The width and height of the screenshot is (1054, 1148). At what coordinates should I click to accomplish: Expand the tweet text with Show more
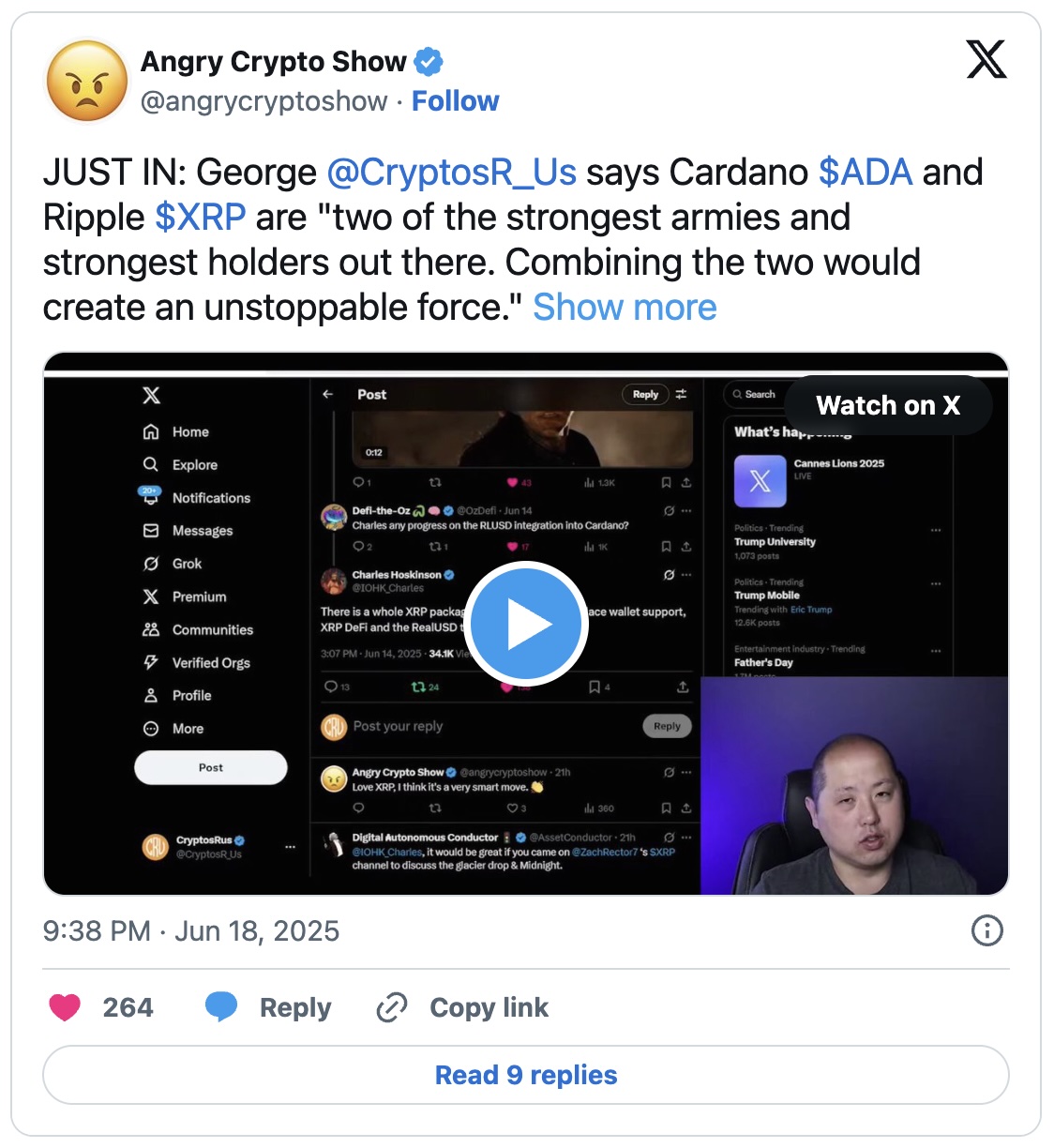tap(625, 308)
